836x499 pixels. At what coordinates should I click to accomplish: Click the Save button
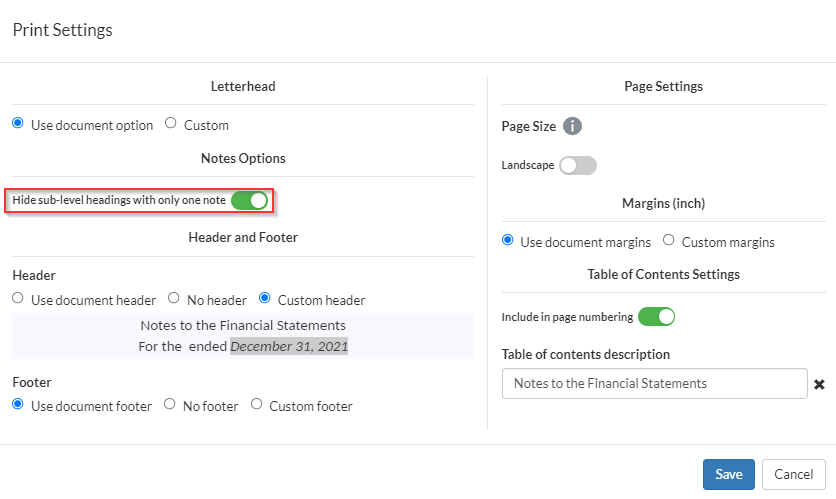(x=728, y=474)
